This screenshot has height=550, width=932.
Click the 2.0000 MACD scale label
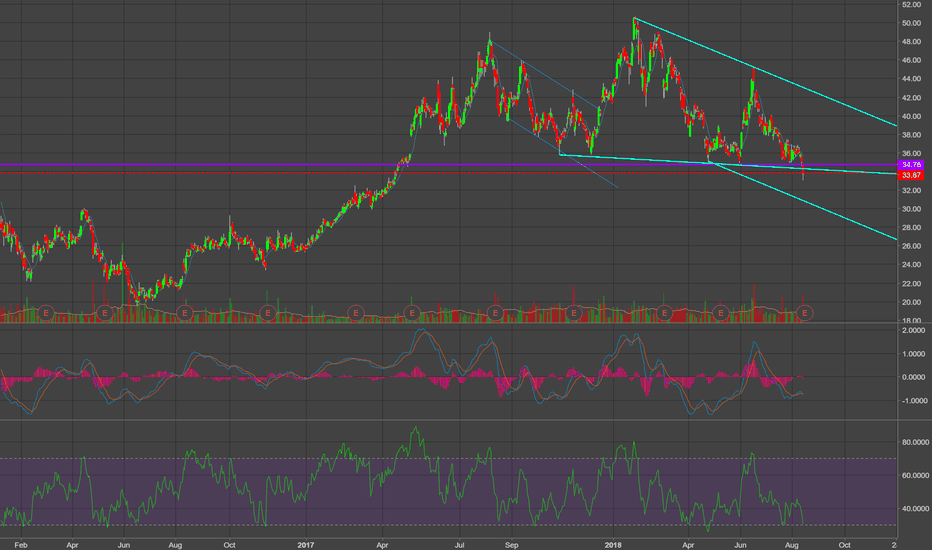(914, 331)
